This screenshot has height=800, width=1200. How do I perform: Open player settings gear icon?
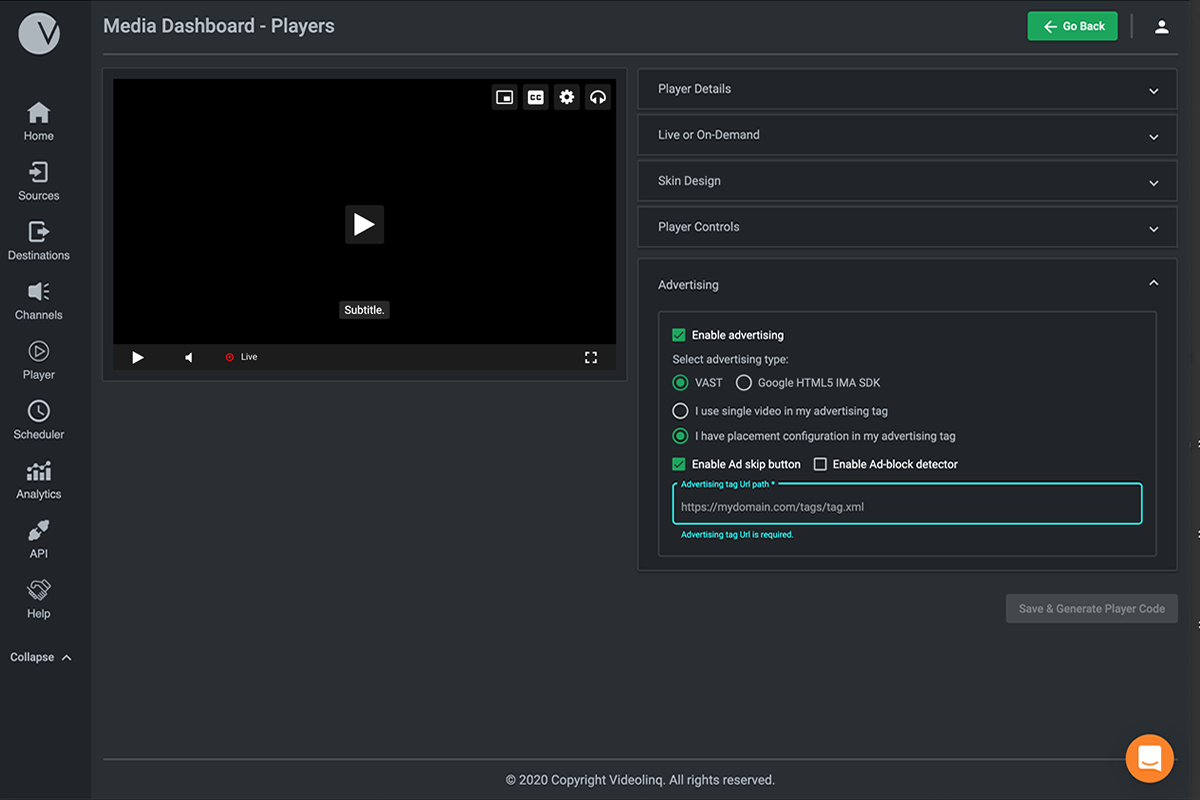[567, 97]
